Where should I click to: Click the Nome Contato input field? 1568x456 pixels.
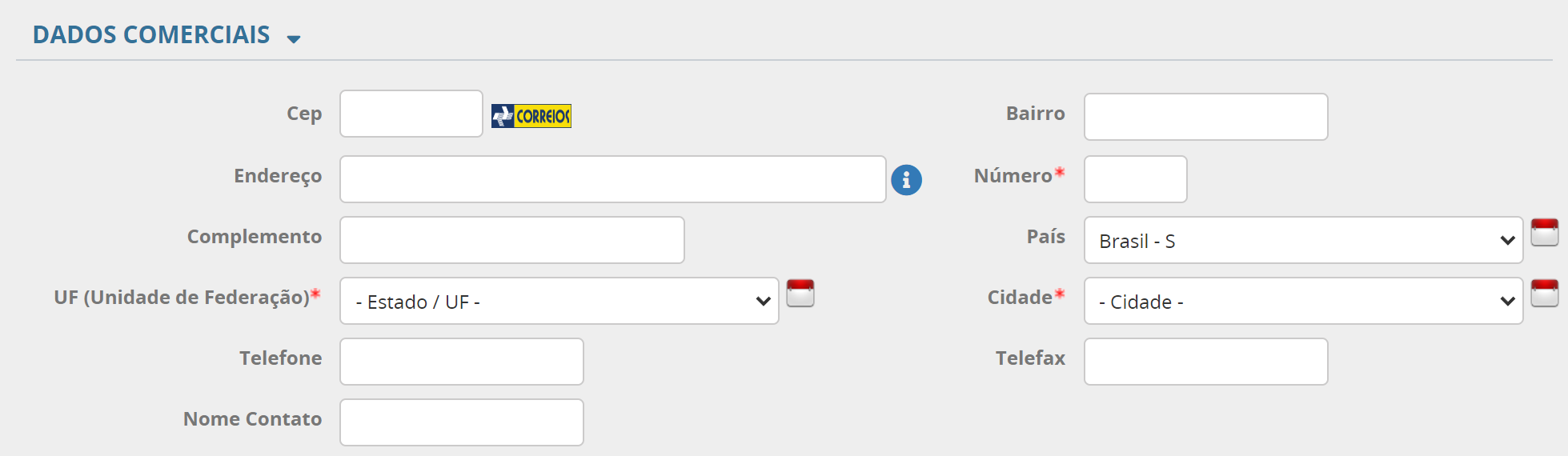click(461, 422)
